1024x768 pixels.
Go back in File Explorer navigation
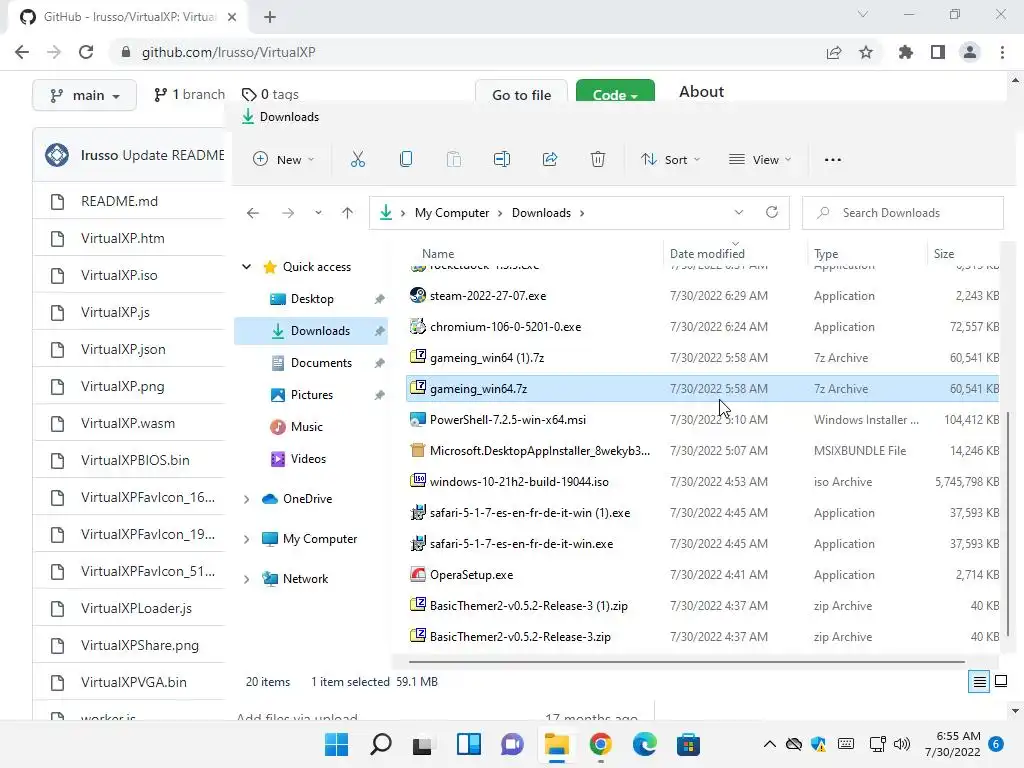pos(253,213)
